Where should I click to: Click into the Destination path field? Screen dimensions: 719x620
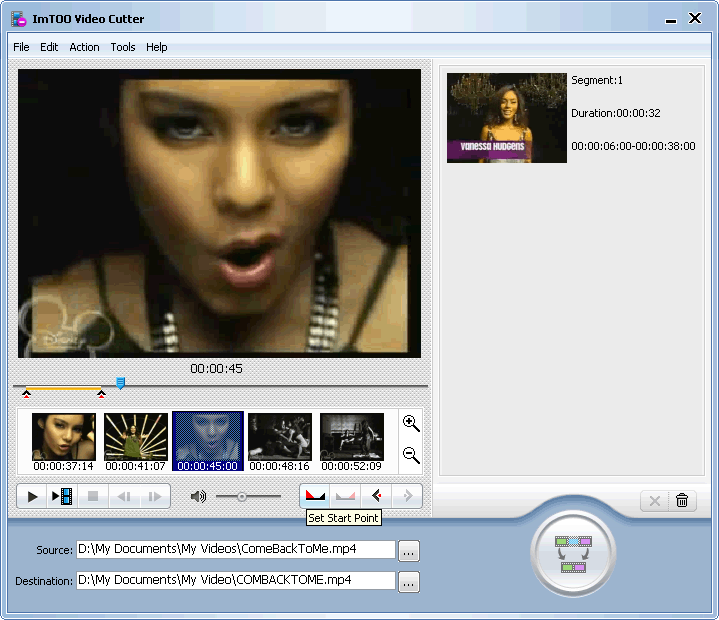click(x=235, y=581)
